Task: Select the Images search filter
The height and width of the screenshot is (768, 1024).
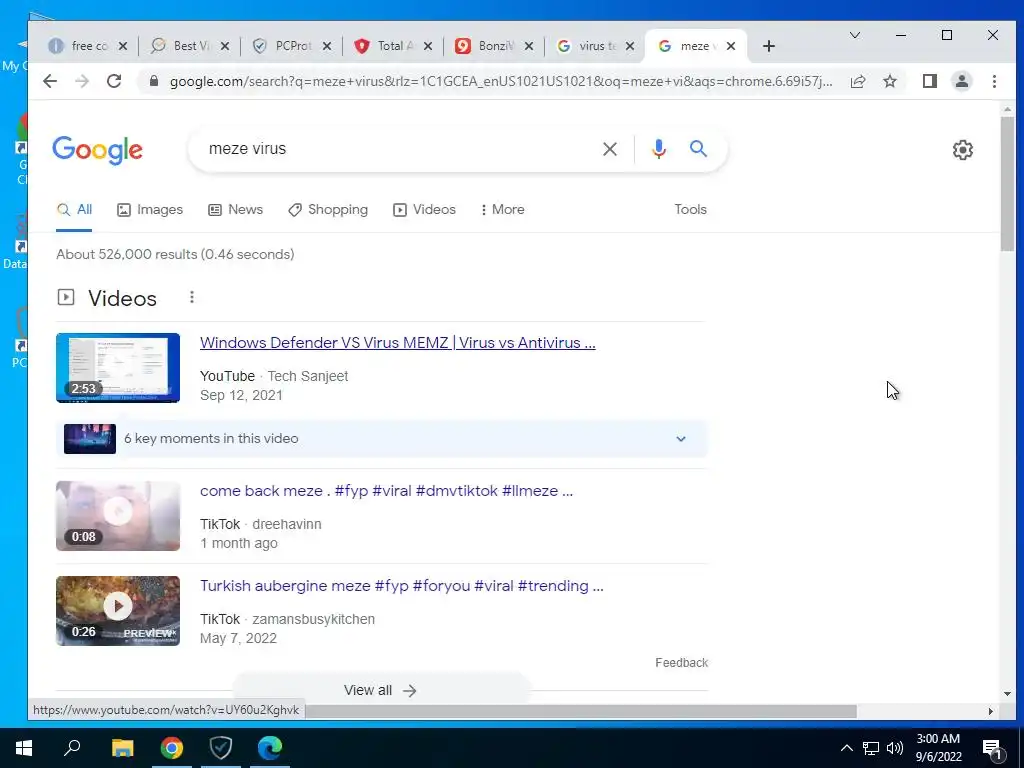Action: point(150,210)
